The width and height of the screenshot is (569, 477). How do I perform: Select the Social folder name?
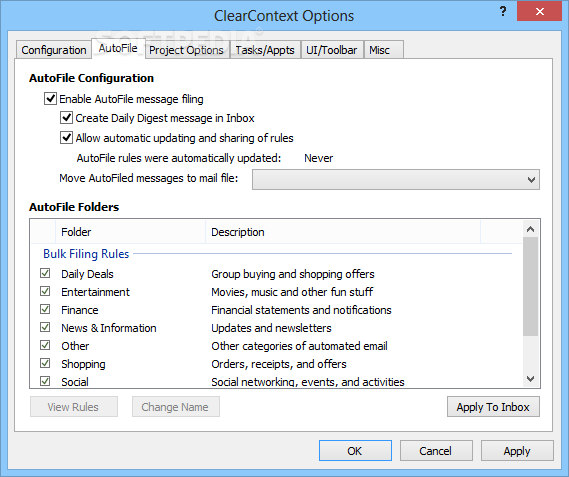pos(75,382)
